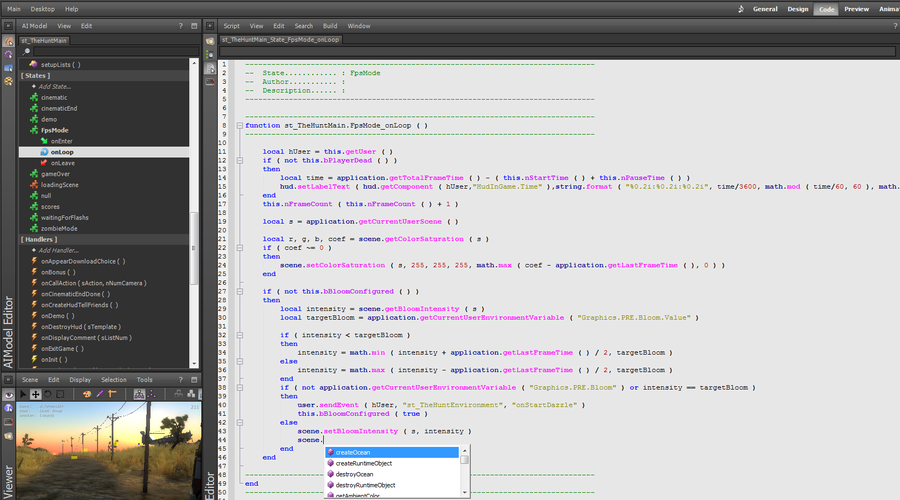Screen dimensions: 900x500
Task: Click the paint palette icon in Viewer toolbar
Action: 86,394
